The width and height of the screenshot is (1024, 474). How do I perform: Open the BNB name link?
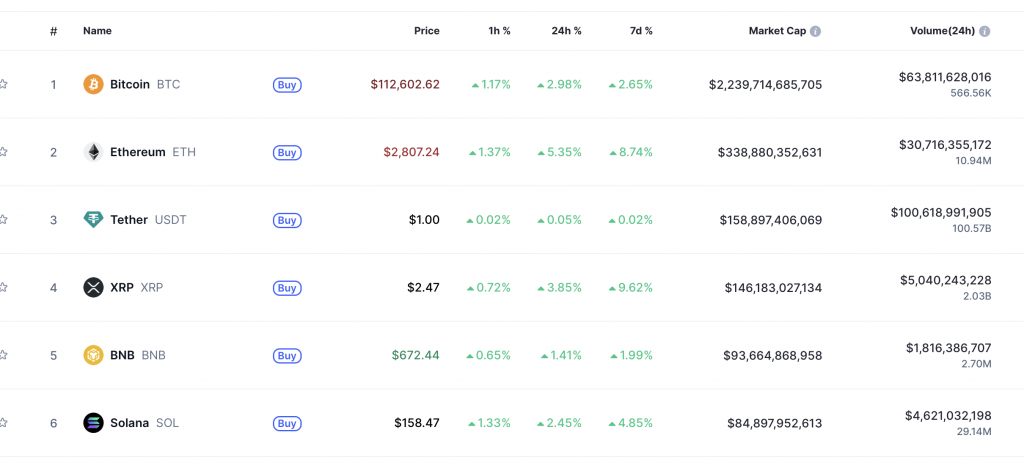point(122,355)
